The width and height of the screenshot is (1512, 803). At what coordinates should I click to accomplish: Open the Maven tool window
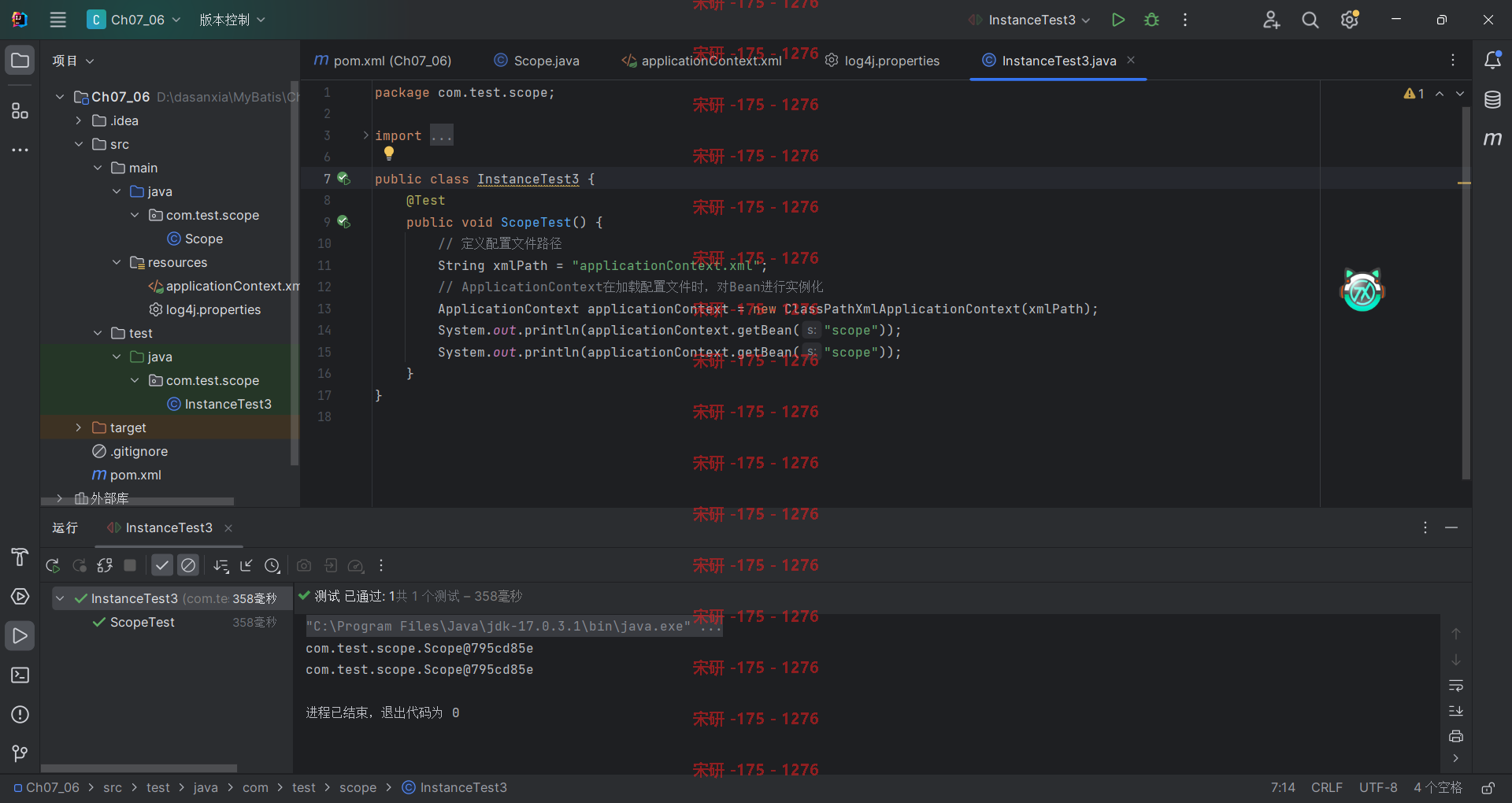pyautogui.click(x=1492, y=139)
